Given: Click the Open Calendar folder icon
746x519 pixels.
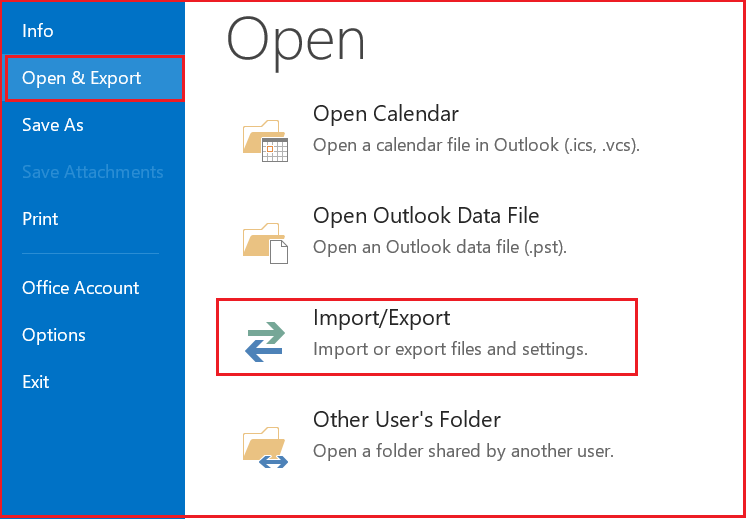Looking at the screenshot, I should (265, 141).
